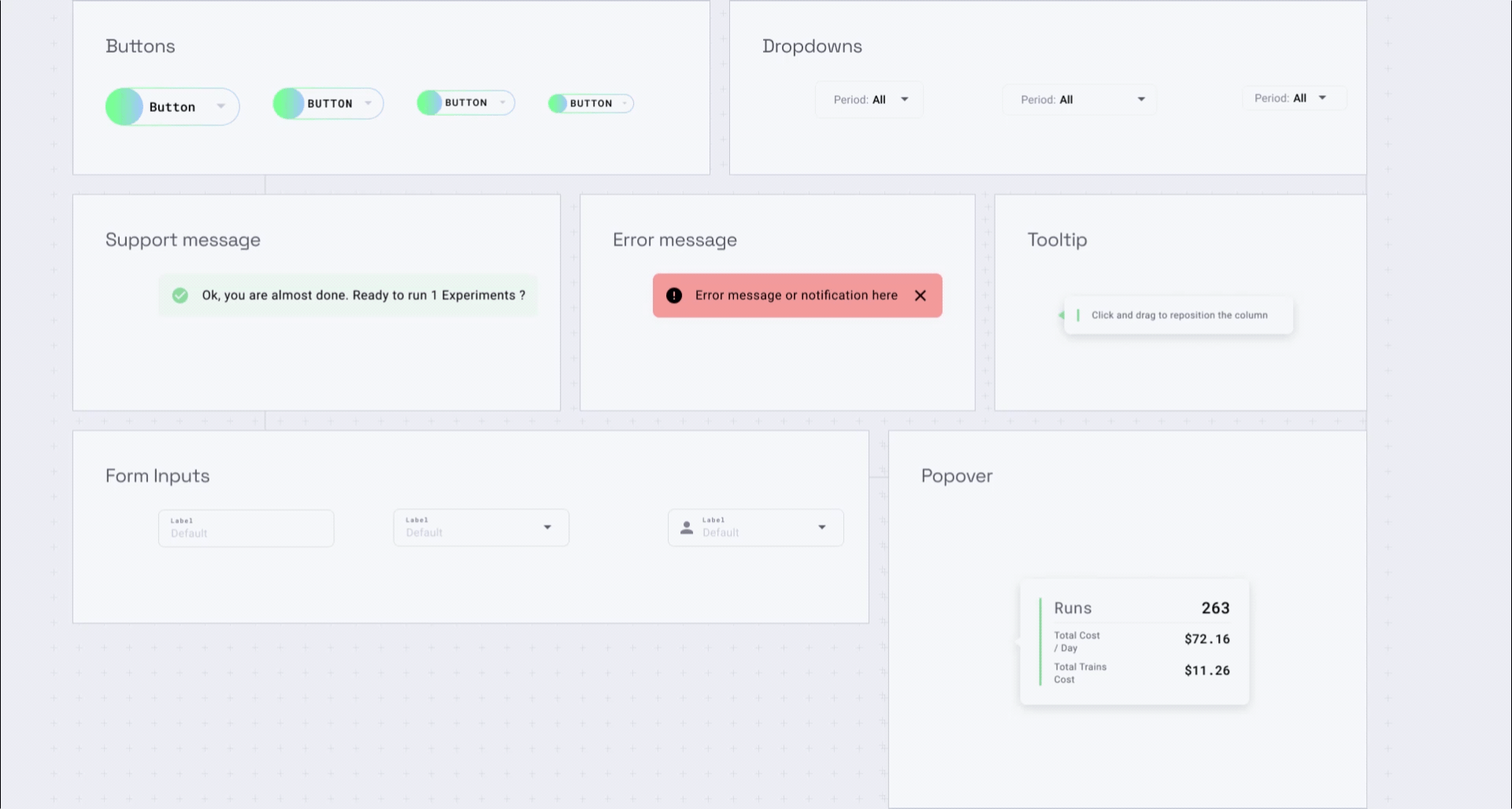Click the green success checkmark icon in support message
This screenshot has width=1512, height=809.
[180, 295]
